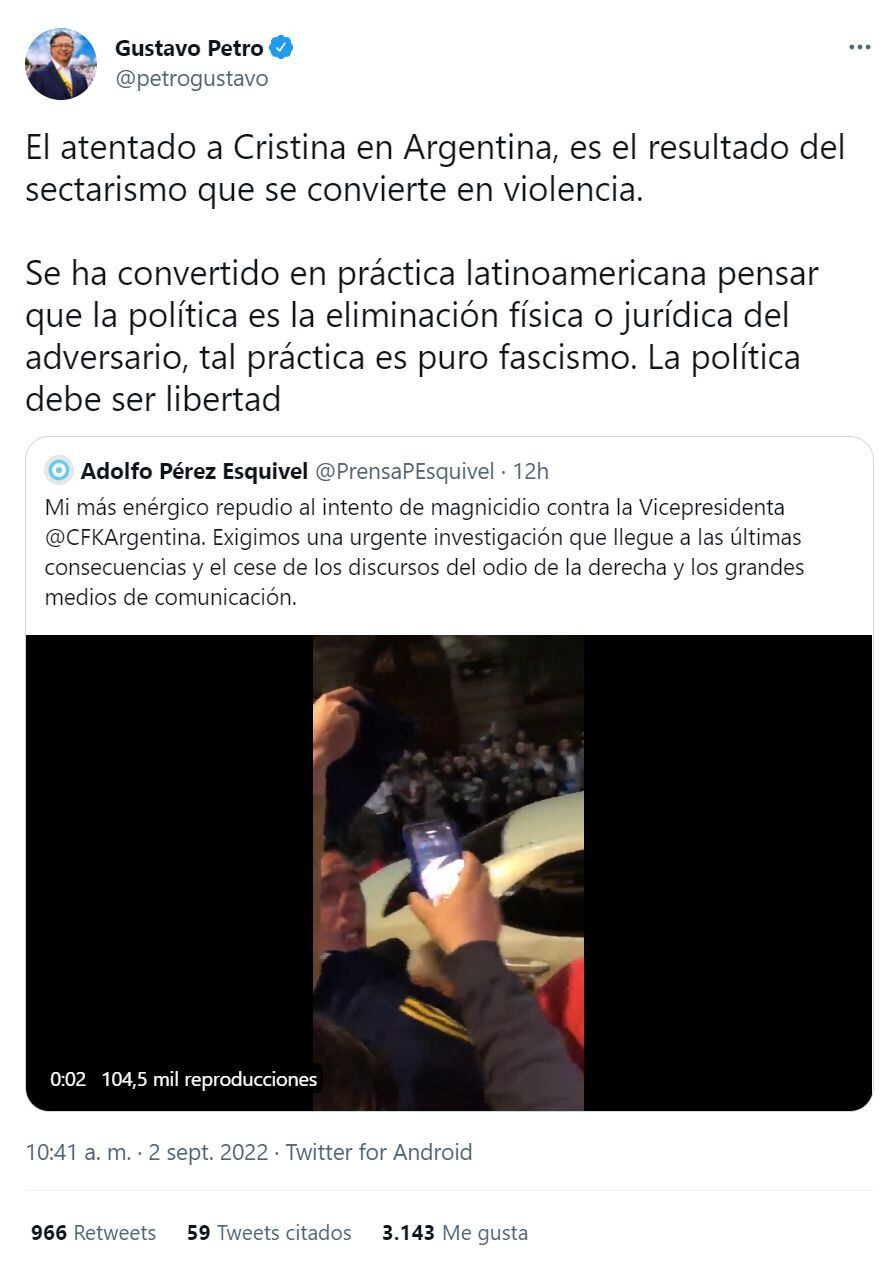Click the quoted tweet's text body
The width and height of the screenshot is (884, 1262).
tap(424, 552)
